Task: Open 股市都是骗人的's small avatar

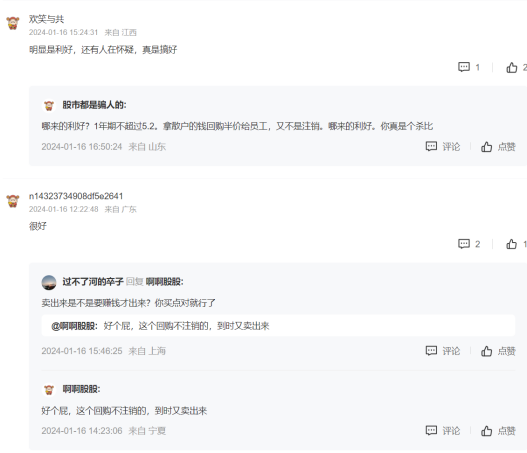Action: tap(49, 106)
